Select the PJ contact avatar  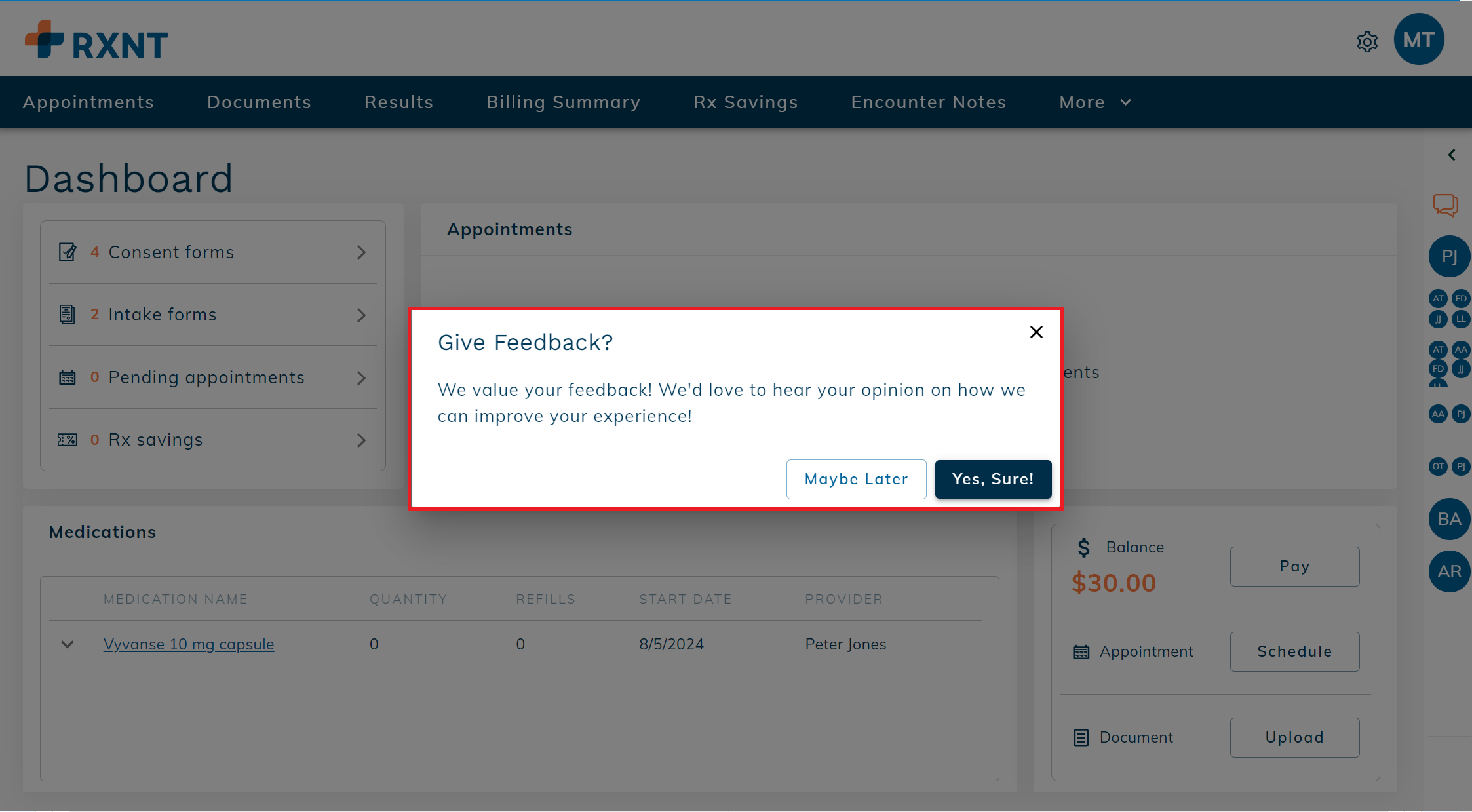pyautogui.click(x=1449, y=256)
